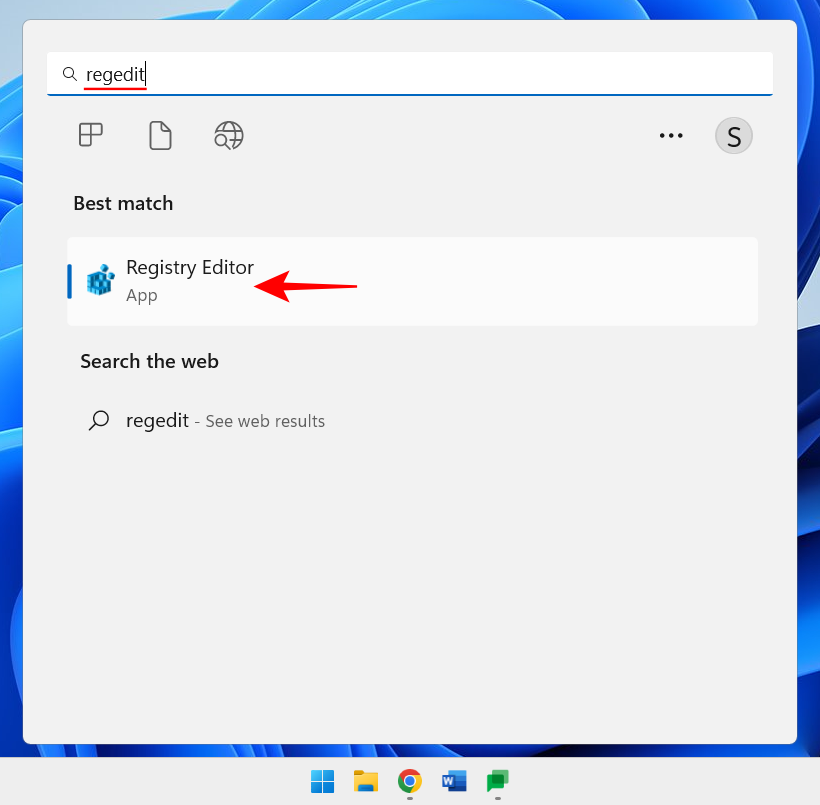Select the Web search filter icon
The height and width of the screenshot is (805, 820).
tap(228, 135)
